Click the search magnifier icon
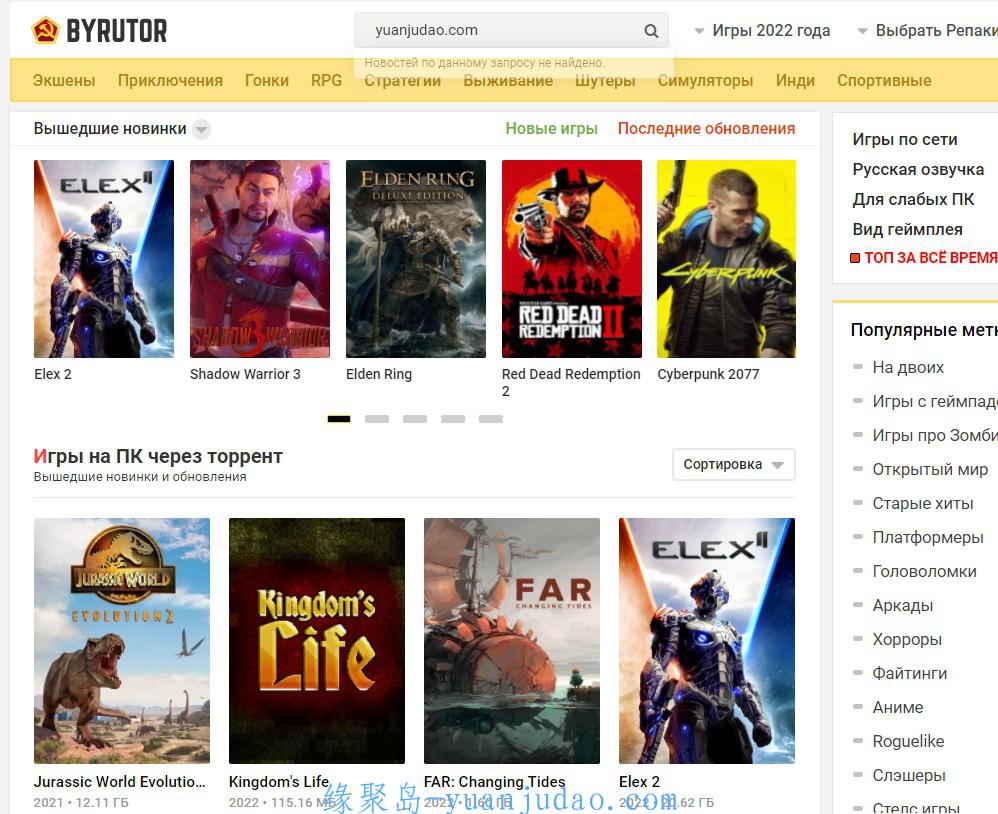 click(650, 31)
